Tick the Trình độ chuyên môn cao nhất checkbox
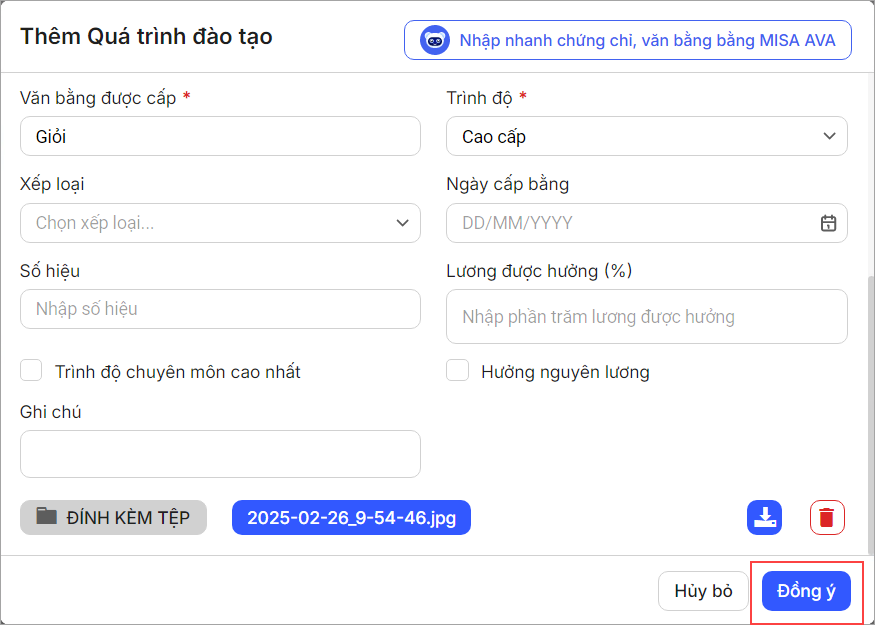Screen dimensions: 875x625 32,371
